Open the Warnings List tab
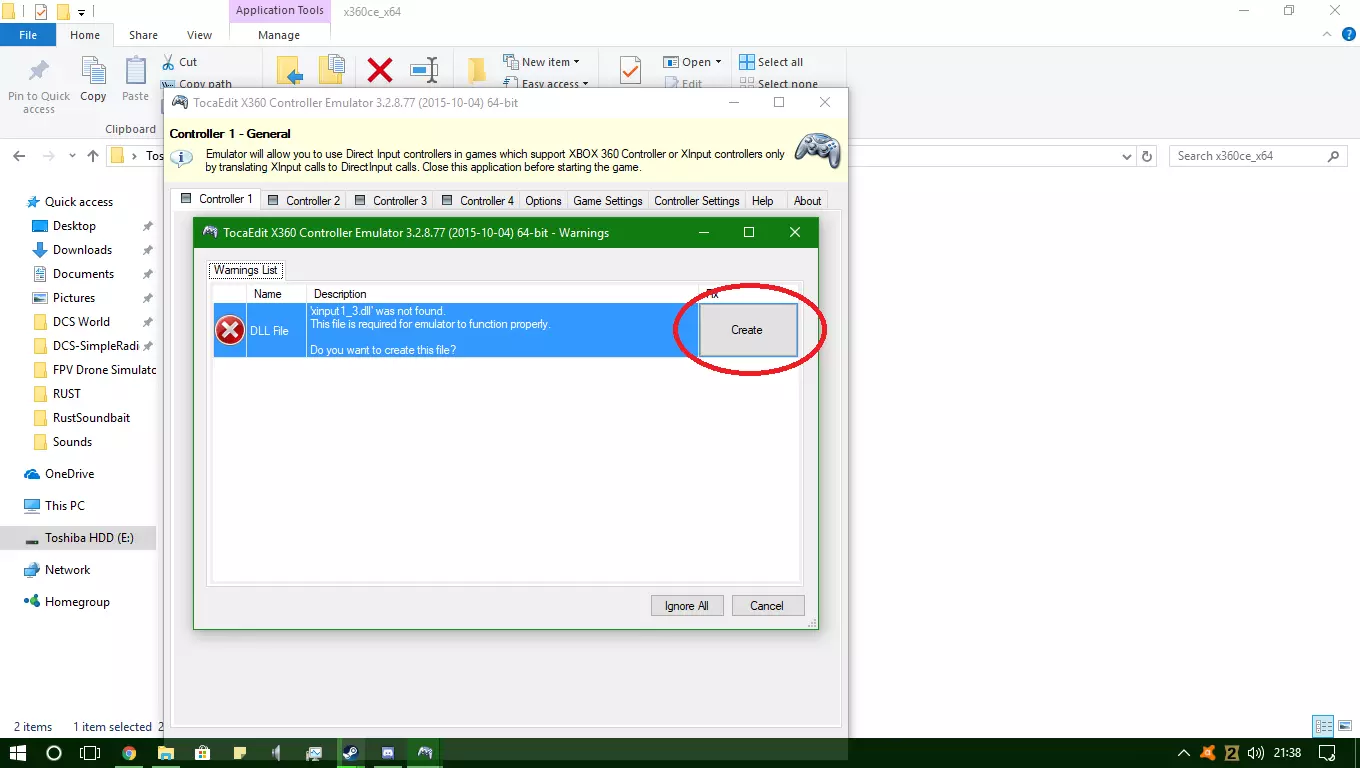The image size is (1360, 768). [246, 270]
